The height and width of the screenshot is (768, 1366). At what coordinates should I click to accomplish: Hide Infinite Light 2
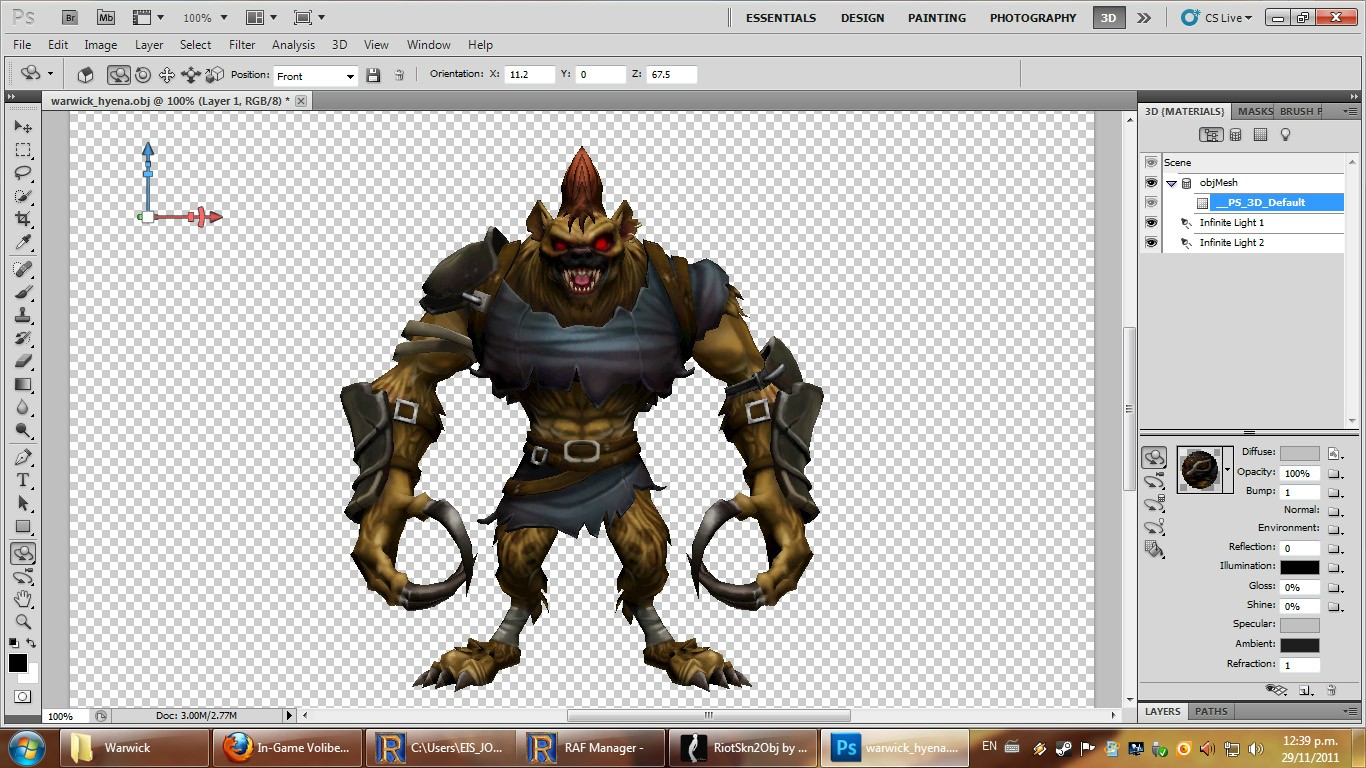pos(1151,242)
